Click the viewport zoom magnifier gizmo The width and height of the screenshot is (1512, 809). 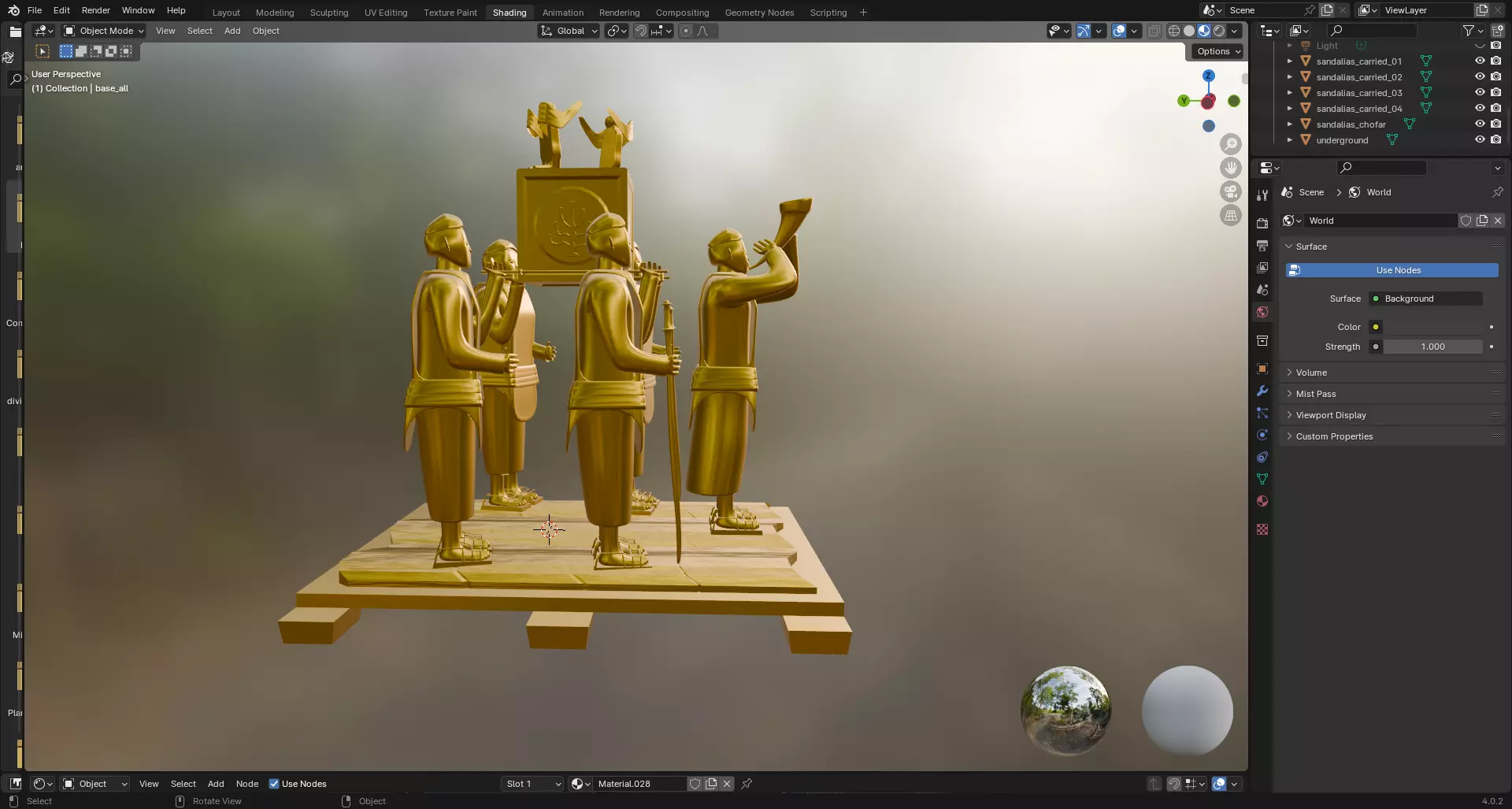[1231, 144]
